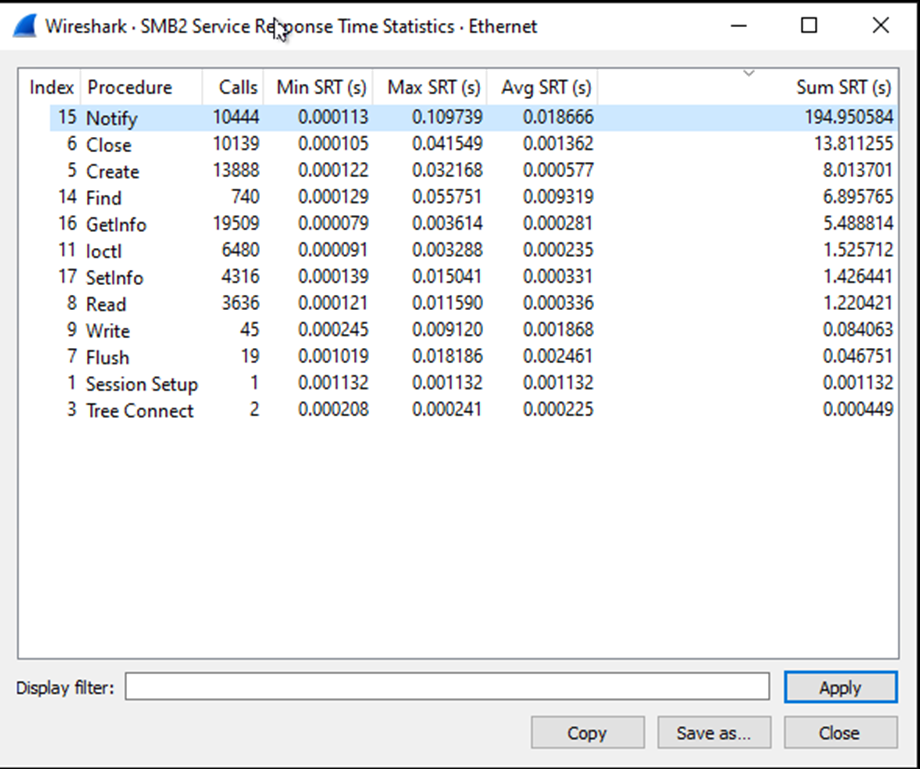
Task: Click the Save as... button
Action: point(713,732)
